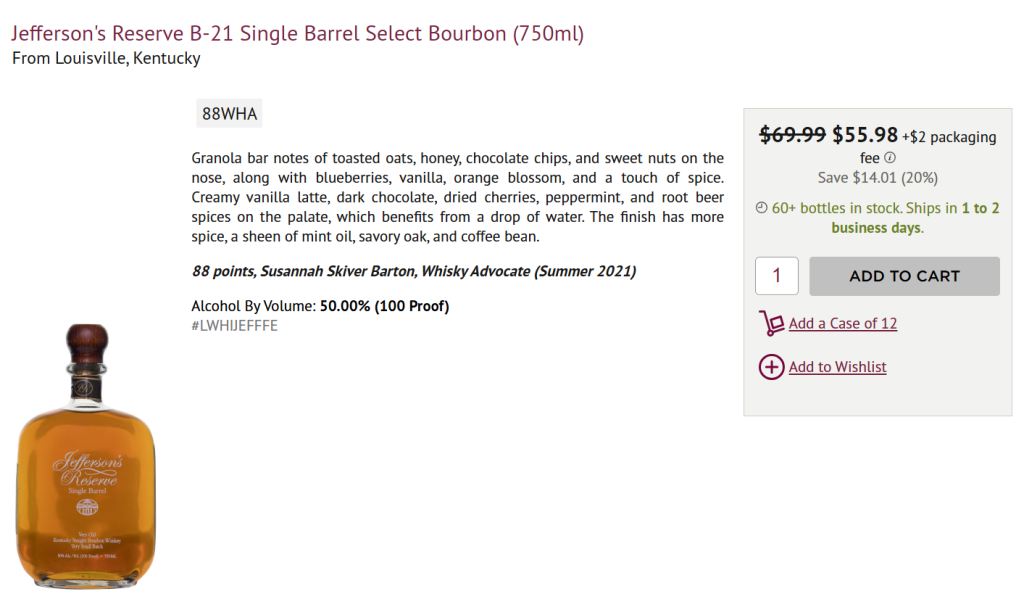Viewport: 1024px width, 594px height.
Task: Click the clock icon beside stock status
Action: coord(762,208)
